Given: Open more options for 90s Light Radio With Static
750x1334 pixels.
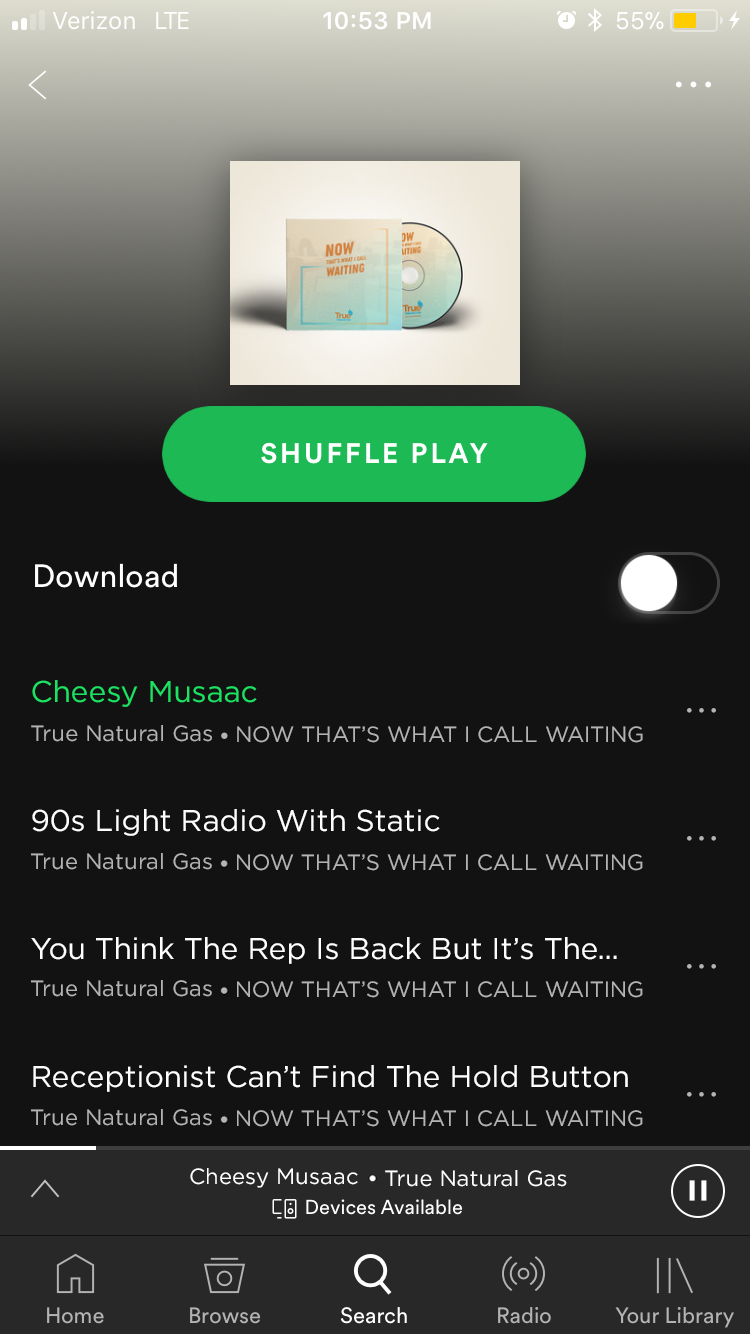Looking at the screenshot, I should pos(701,839).
